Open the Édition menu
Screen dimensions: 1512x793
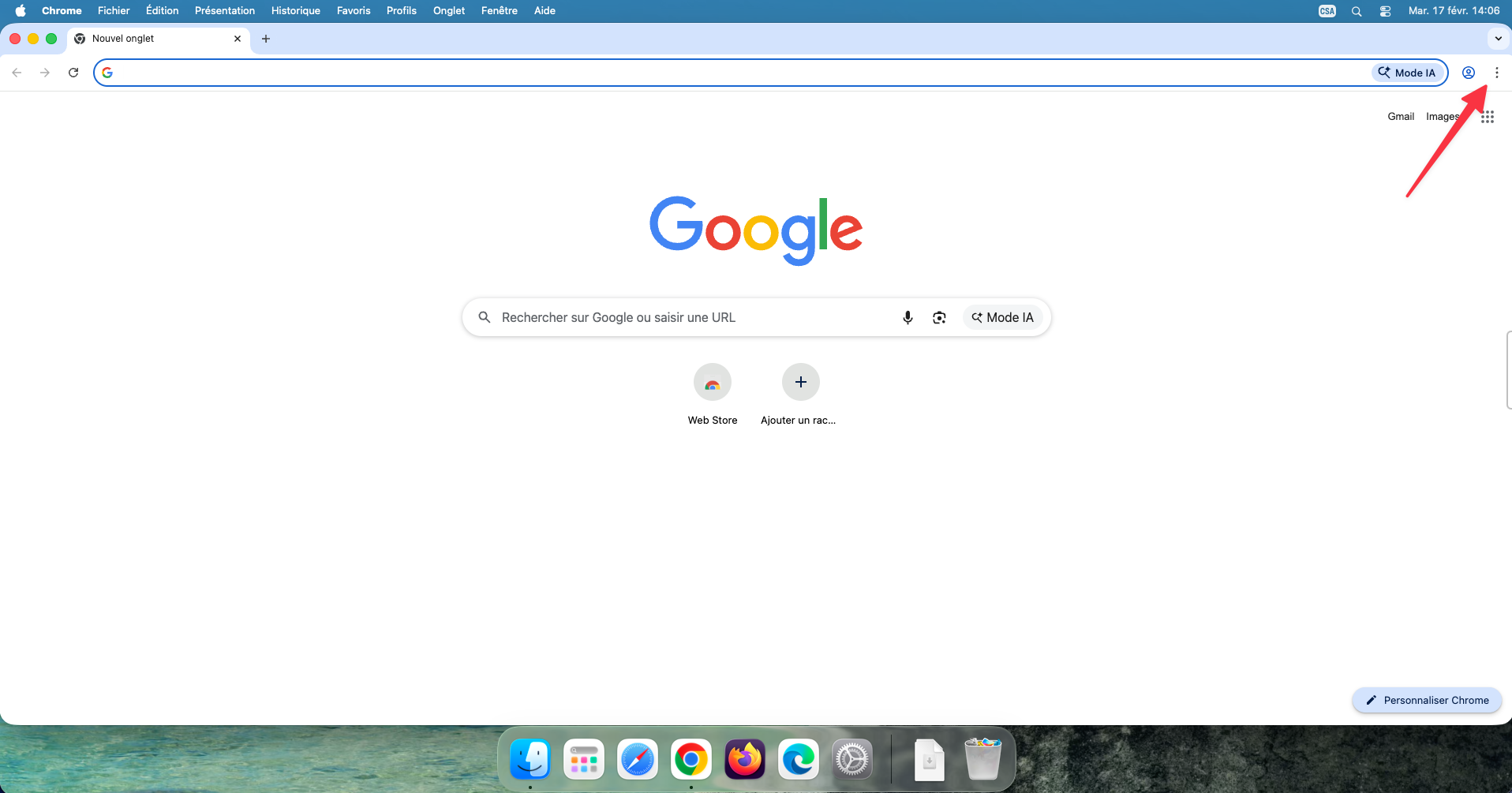tap(163, 11)
